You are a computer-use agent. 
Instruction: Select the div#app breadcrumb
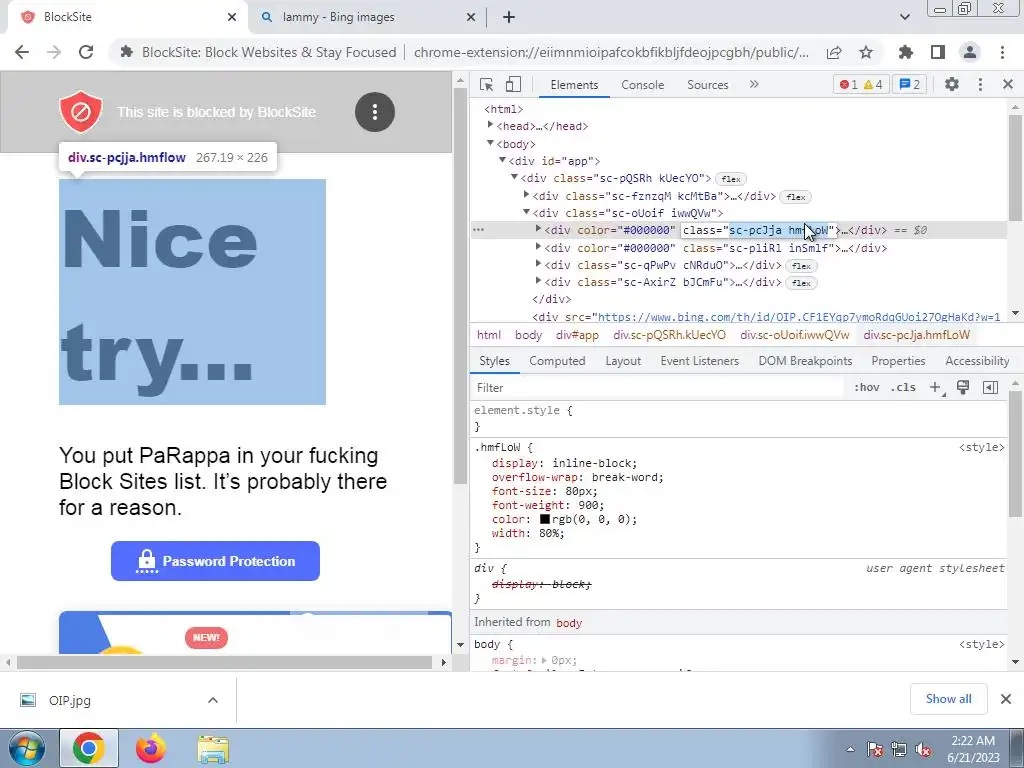(577, 335)
